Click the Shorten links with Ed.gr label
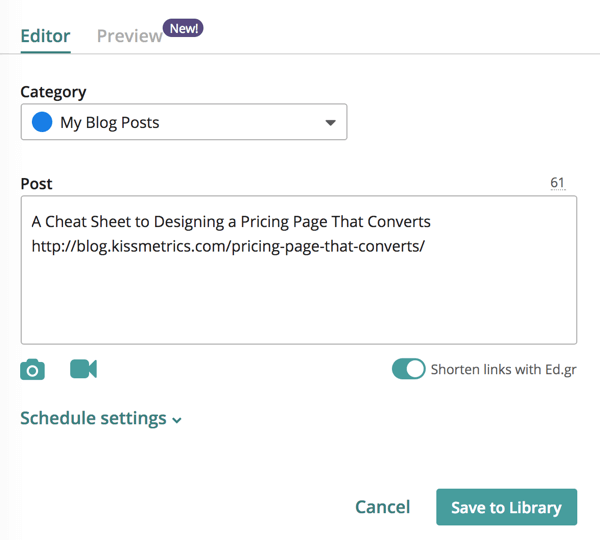600x540 pixels. pyautogui.click(x=503, y=369)
